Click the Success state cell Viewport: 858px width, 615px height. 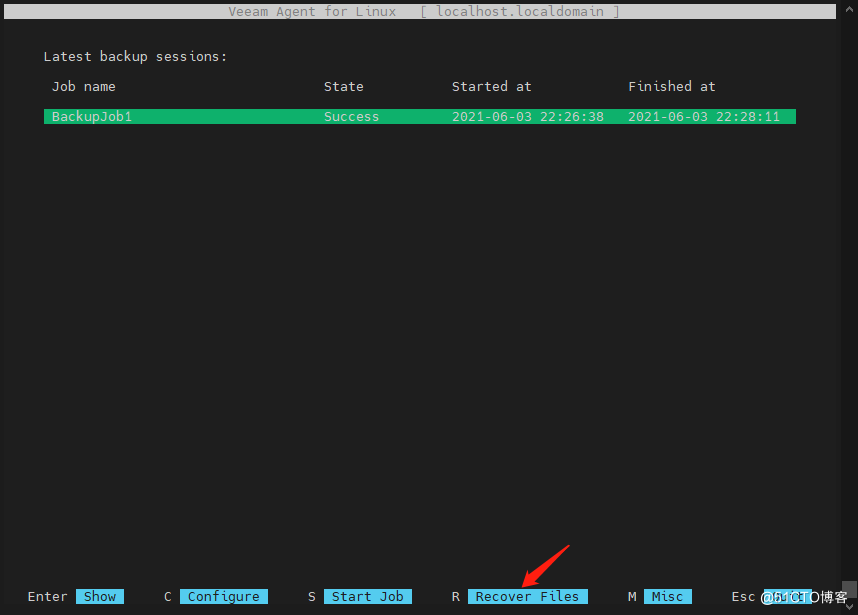point(351,117)
